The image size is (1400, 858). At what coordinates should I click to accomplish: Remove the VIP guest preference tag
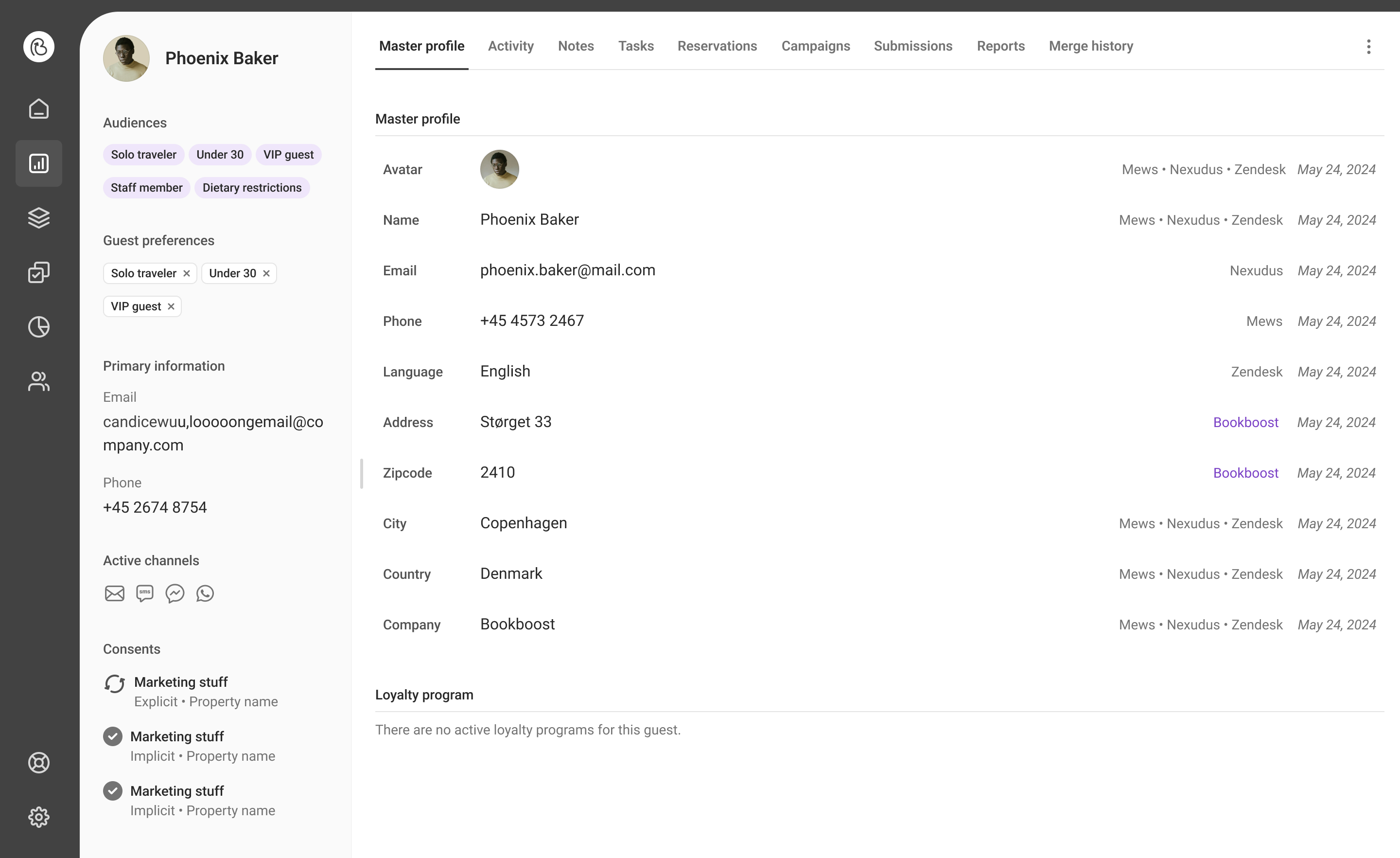click(x=171, y=306)
